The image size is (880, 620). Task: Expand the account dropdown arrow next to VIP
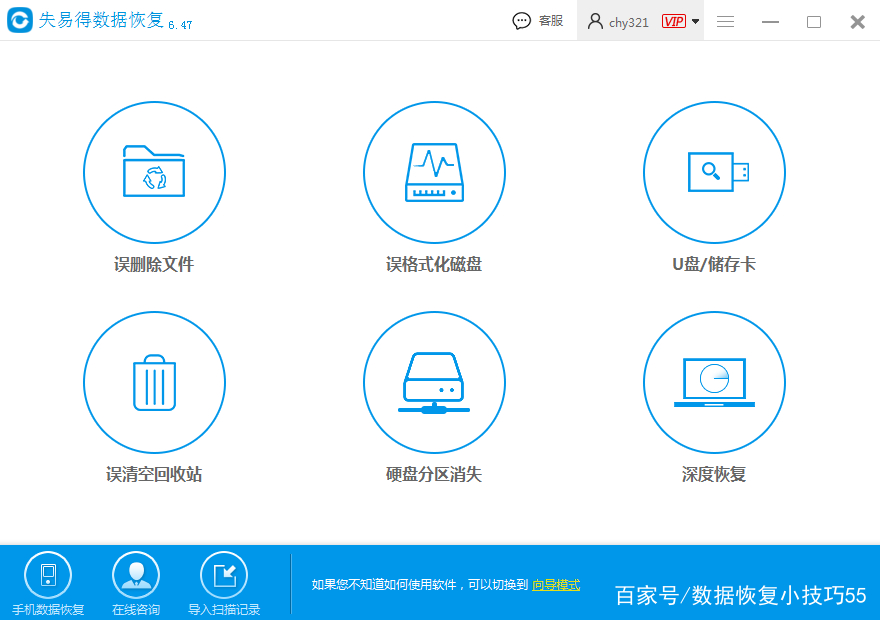tap(695, 21)
